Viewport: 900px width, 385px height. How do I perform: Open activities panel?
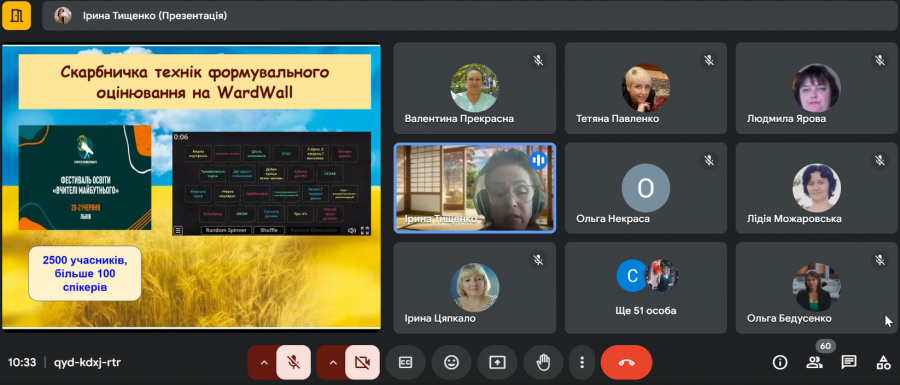click(x=883, y=362)
